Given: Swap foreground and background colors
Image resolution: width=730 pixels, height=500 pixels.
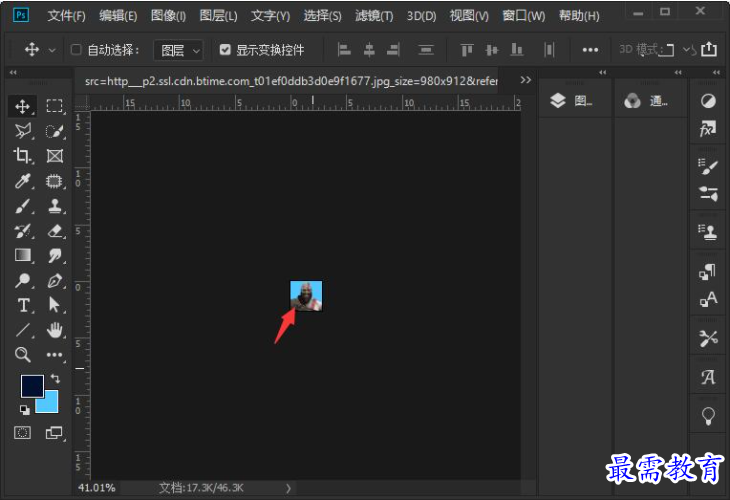Looking at the screenshot, I should (x=55, y=378).
